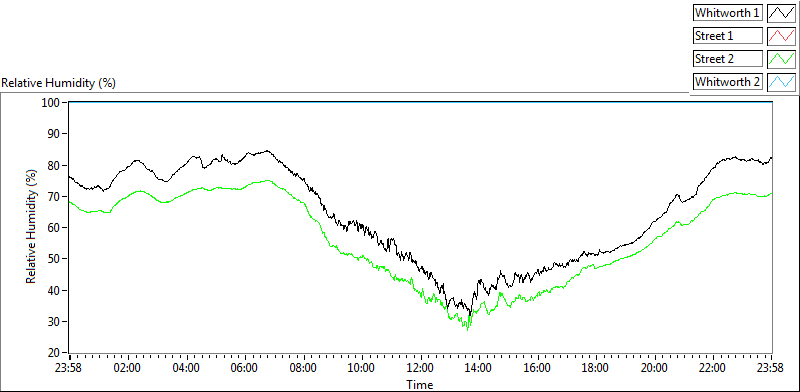
Task: Click the 04:00 time axis marker
Action: coord(187,368)
